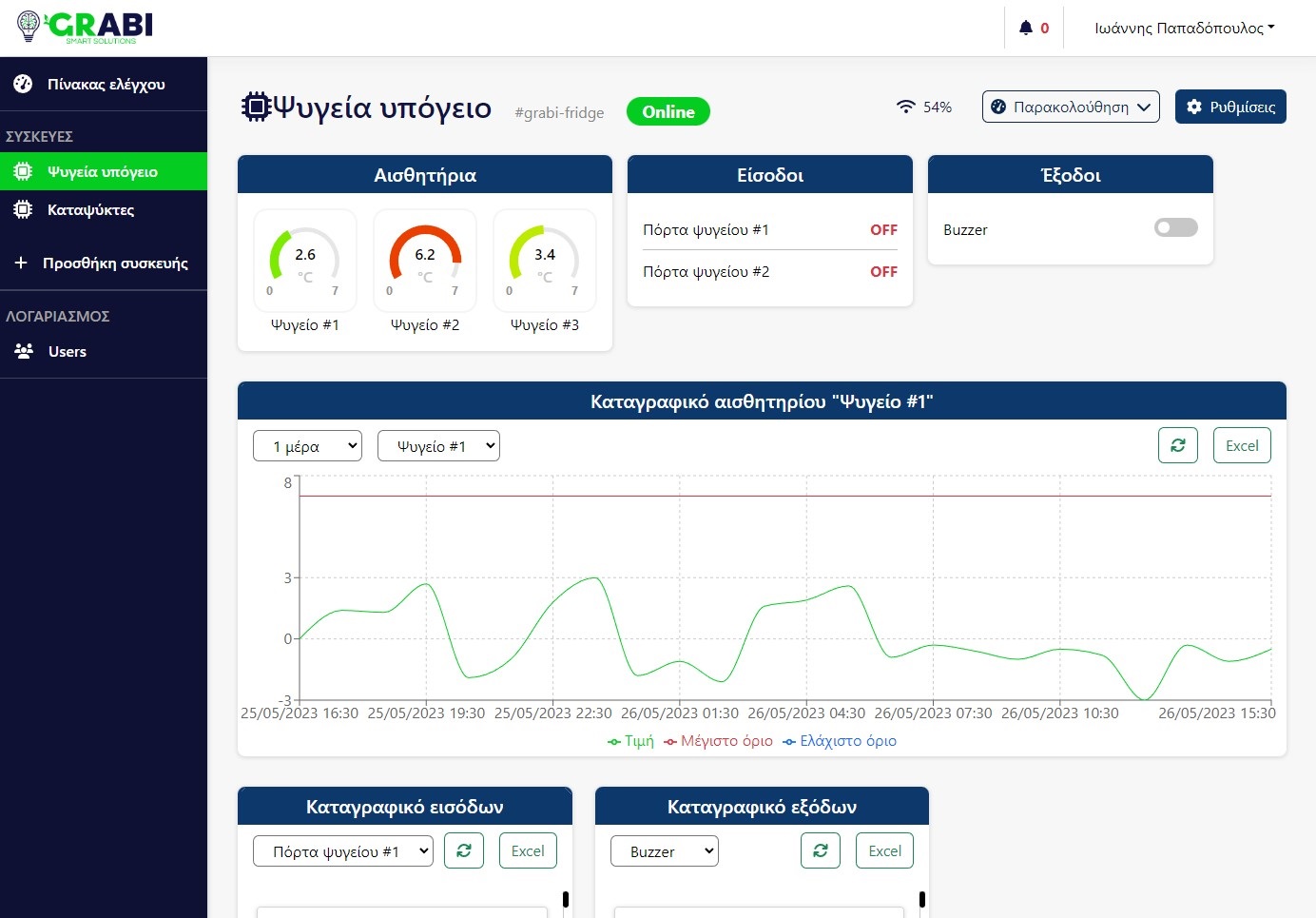Click the chip icon next to Καταψύκτες
Viewport: 1316px width, 918px height.
[x=23, y=209]
